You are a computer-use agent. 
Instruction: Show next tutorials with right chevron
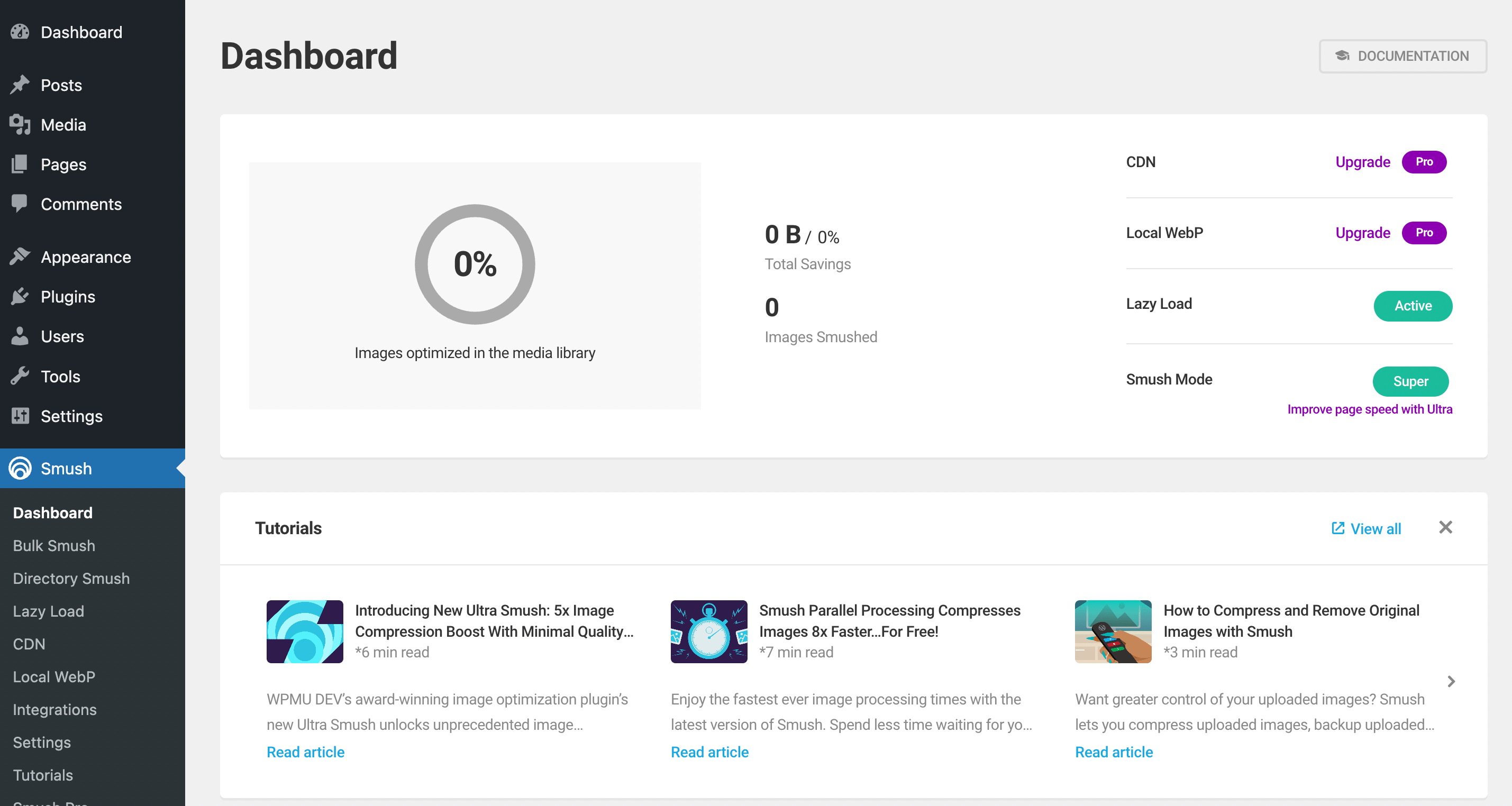[1451, 681]
